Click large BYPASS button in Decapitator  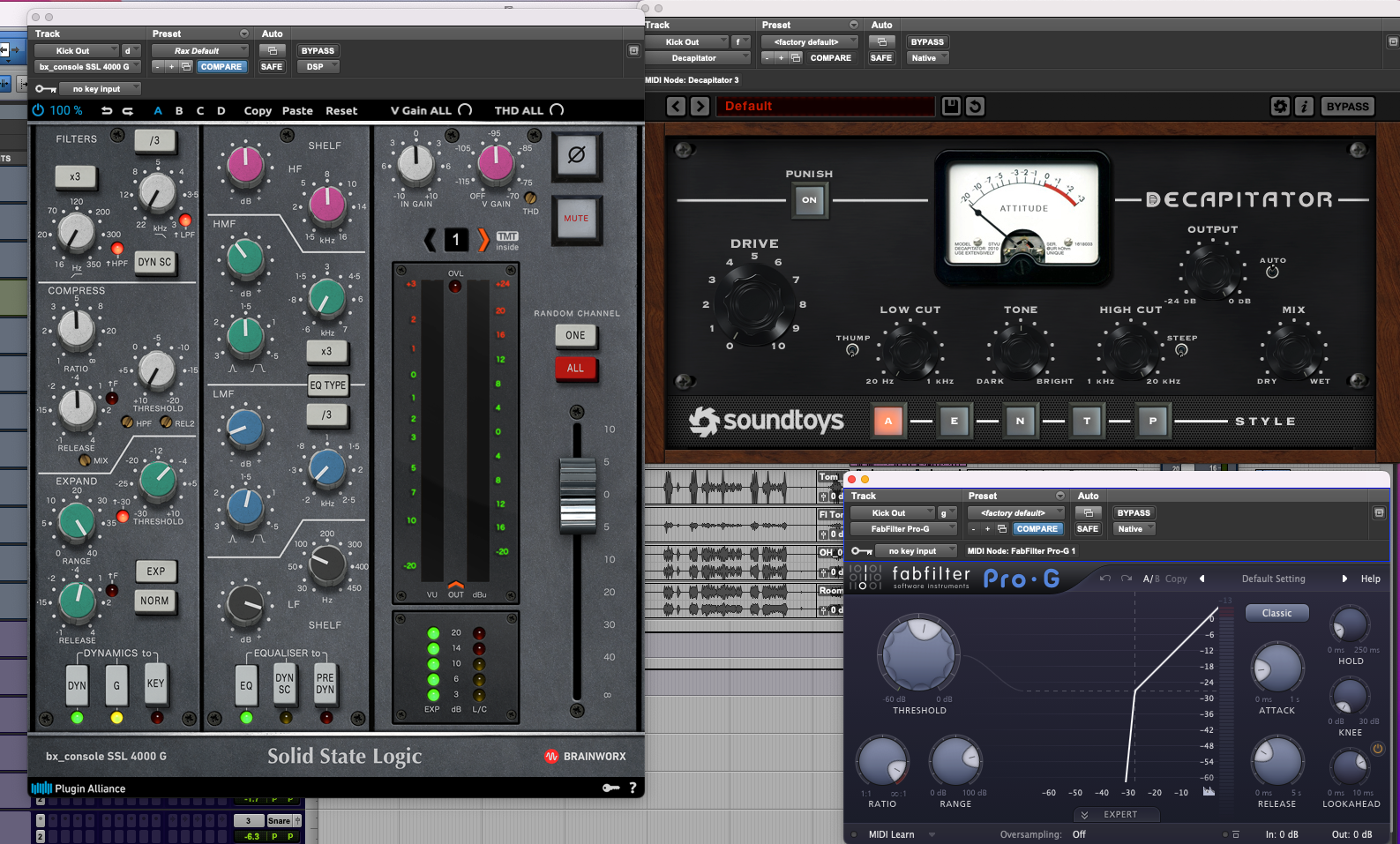(1347, 107)
